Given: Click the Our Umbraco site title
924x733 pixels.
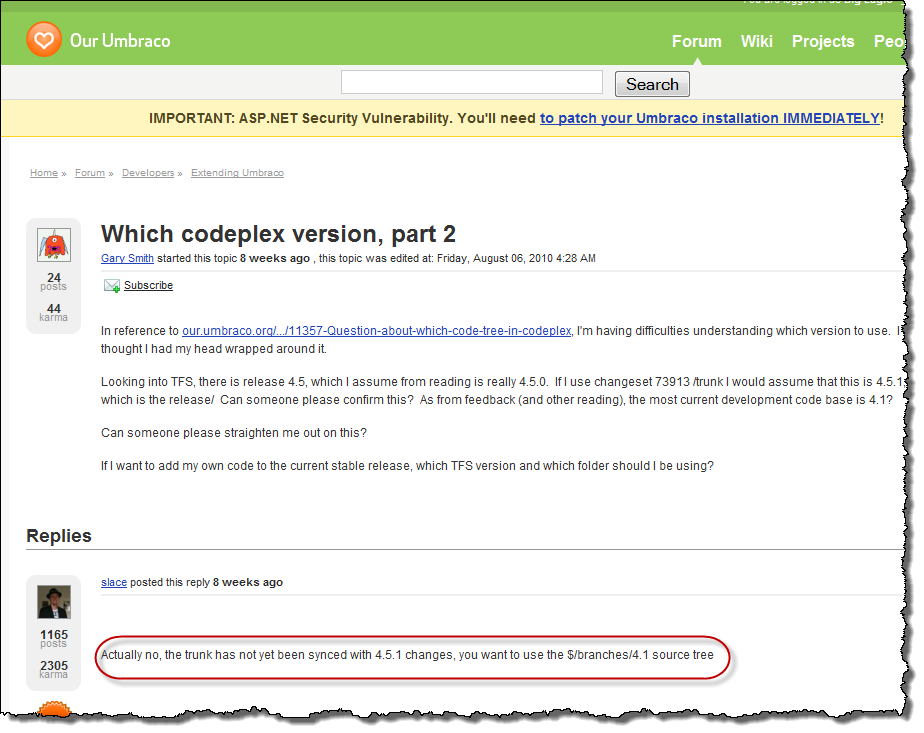Looking at the screenshot, I should [x=120, y=41].
